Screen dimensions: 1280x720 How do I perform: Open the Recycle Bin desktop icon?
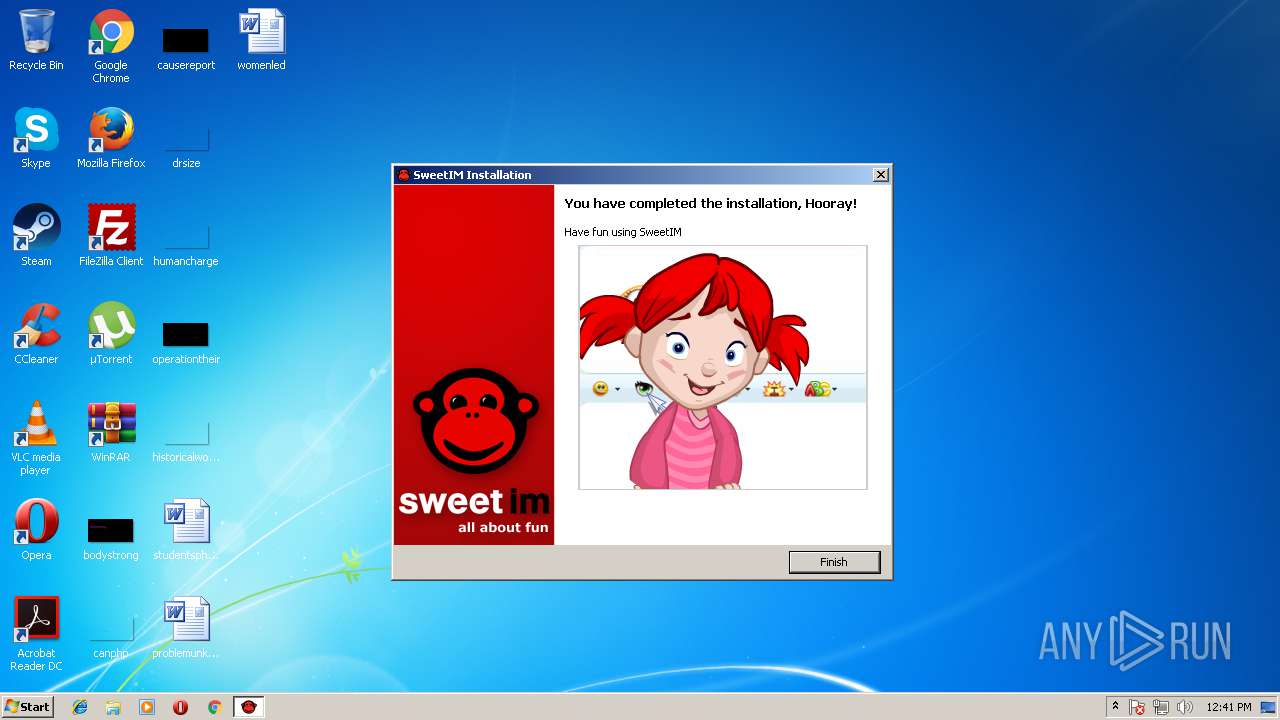(x=36, y=40)
